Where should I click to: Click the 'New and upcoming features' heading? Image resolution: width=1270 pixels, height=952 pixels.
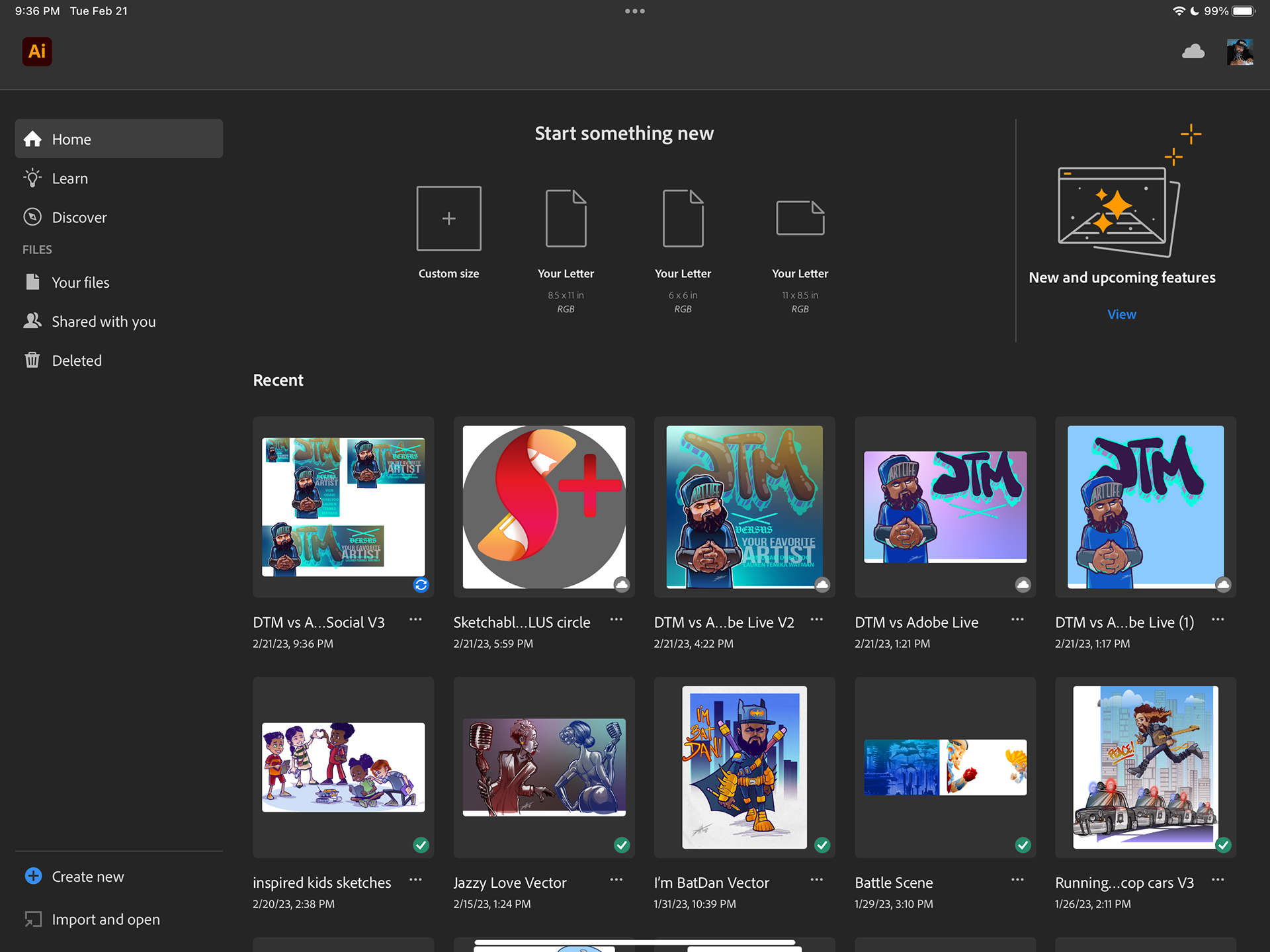coord(1122,278)
